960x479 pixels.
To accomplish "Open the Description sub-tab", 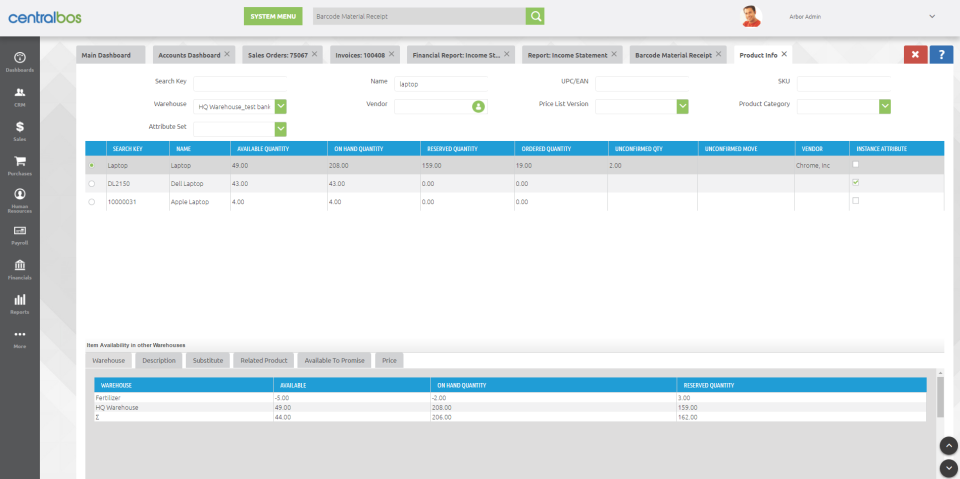I will pos(159,360).
